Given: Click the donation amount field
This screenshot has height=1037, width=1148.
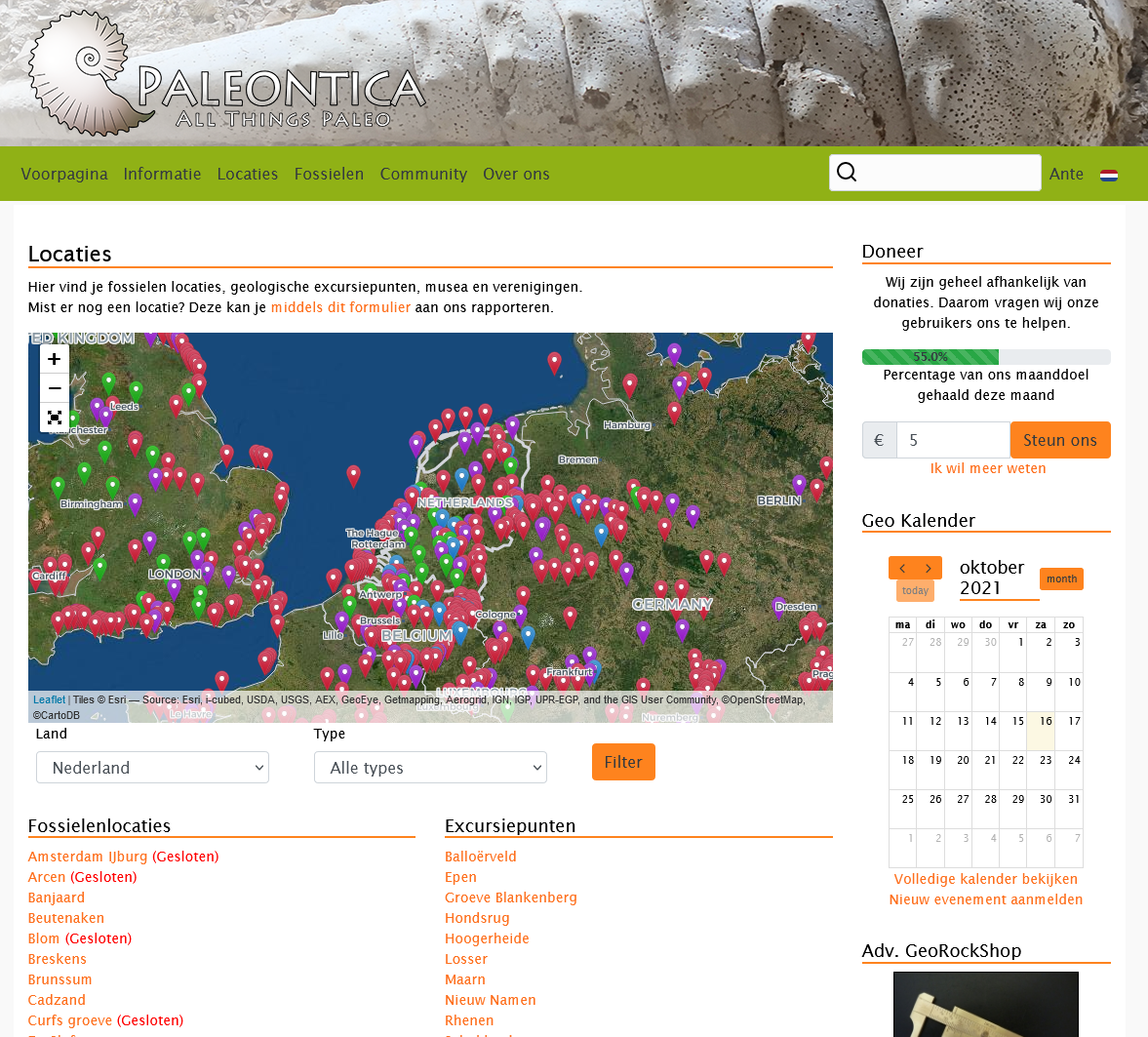Looking at the screenshot, I should click(x=953, y=440).
